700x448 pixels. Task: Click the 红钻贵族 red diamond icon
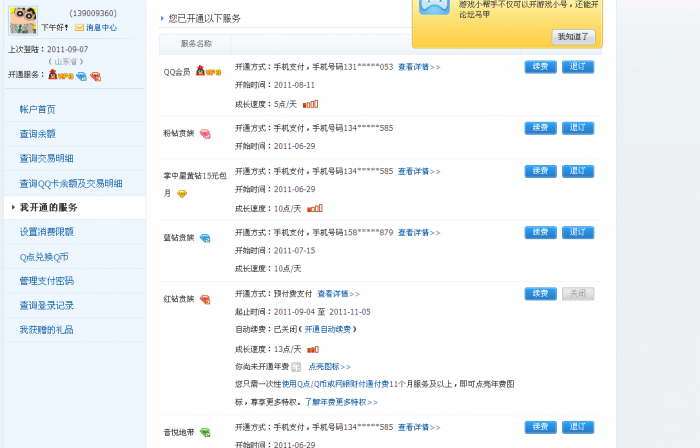pyautogui.click(x=205, y=299)
